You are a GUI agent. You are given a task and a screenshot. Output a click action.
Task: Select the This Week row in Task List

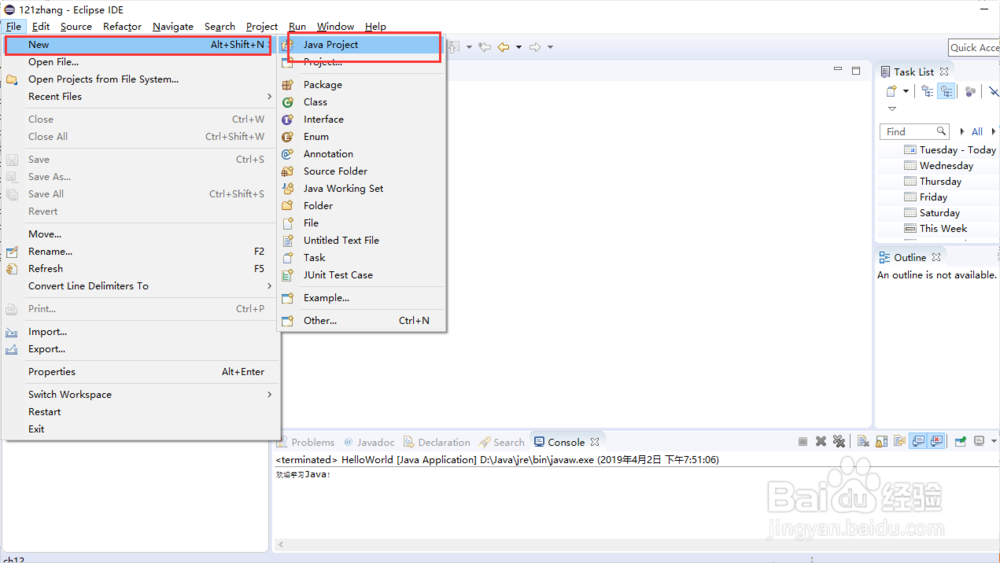click(x=938, y=228)
